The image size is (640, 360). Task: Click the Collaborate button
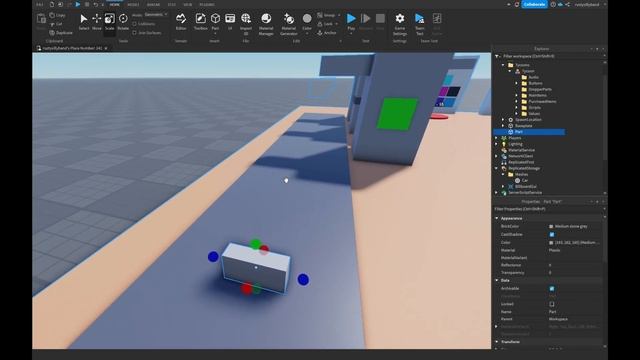[x=534, y=4]
